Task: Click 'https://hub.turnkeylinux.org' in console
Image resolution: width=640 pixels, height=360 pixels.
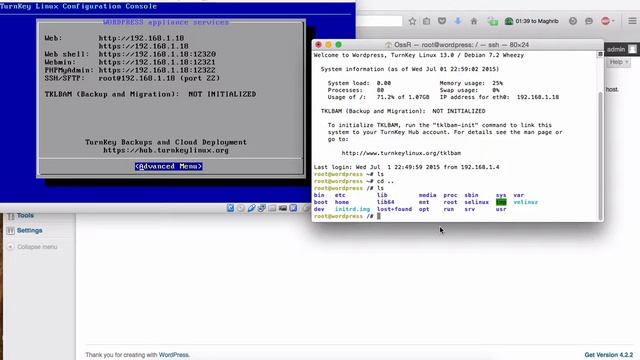Action: coord(166,150)
